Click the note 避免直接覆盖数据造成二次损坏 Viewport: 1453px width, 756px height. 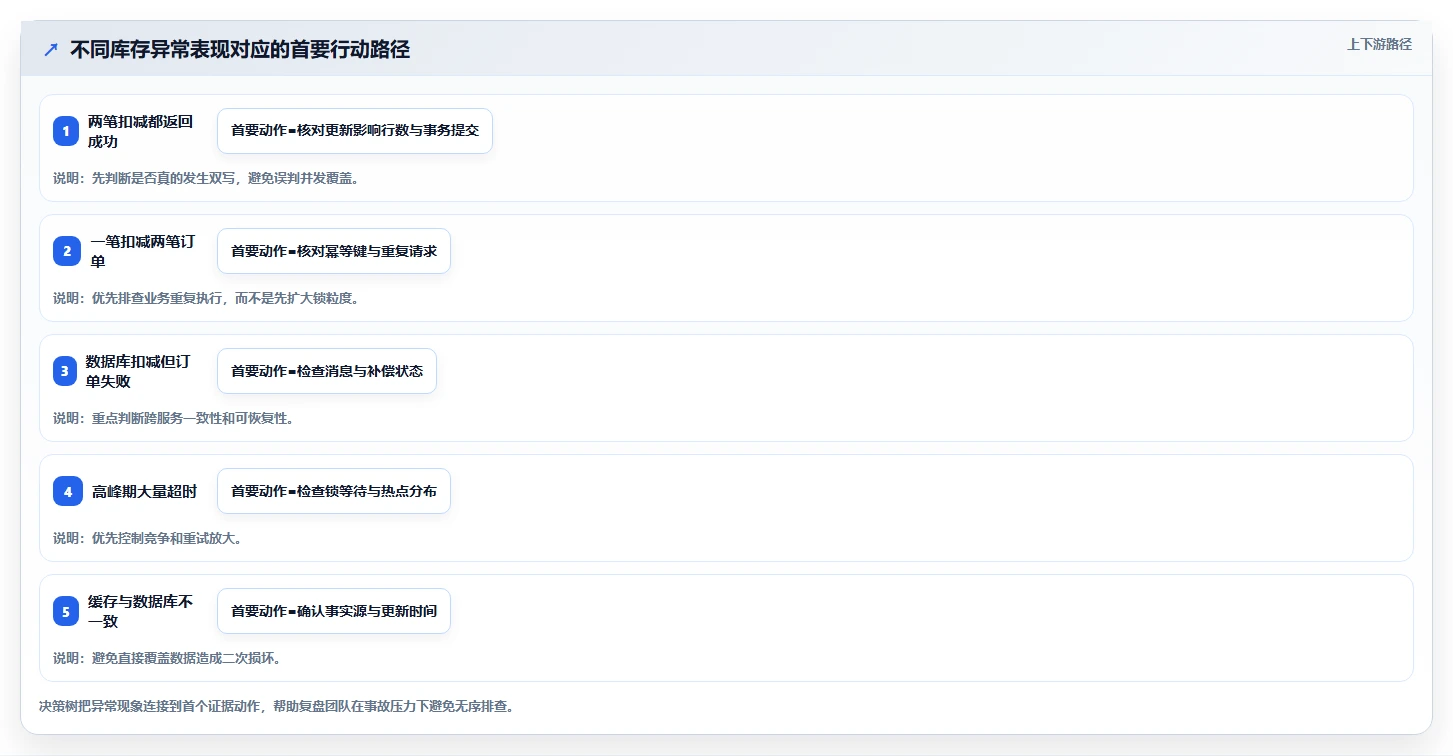pyautogui.click(x=167, y=658)
